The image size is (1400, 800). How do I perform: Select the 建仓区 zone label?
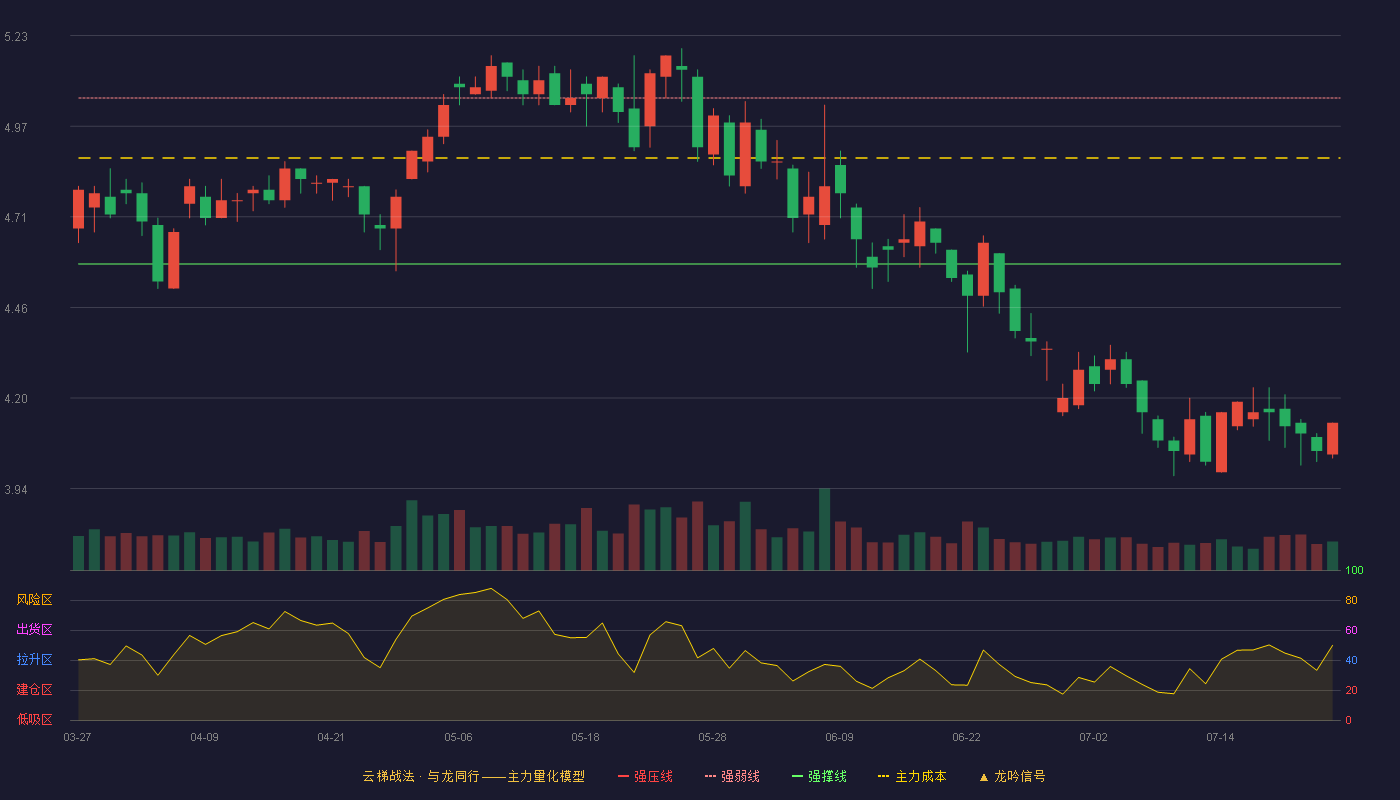tap(35, 690)
